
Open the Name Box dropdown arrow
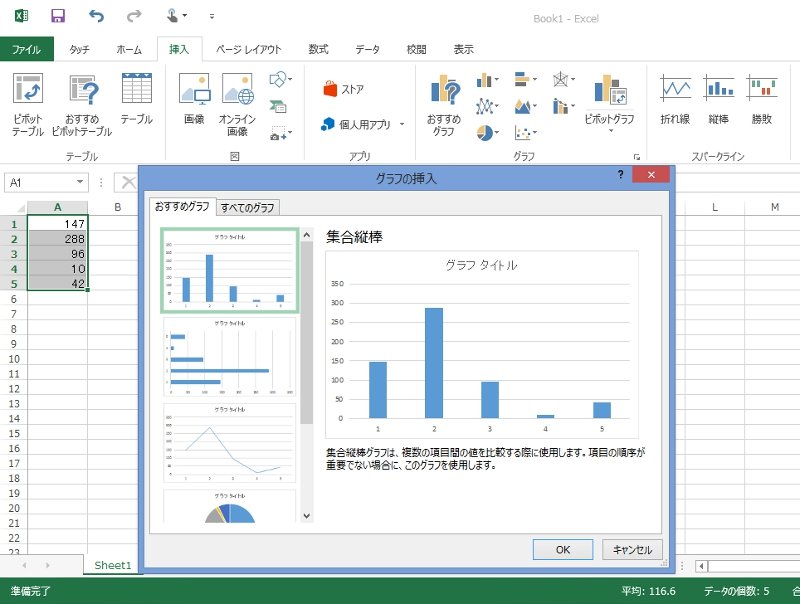80,182
